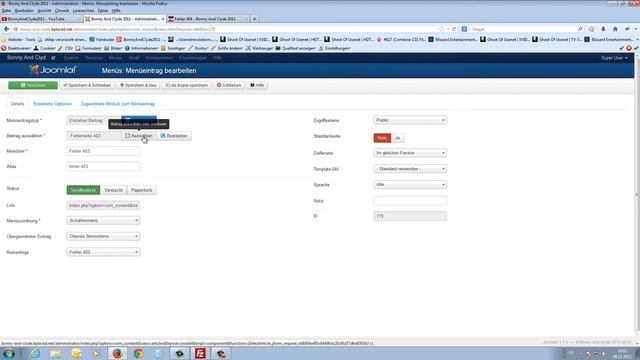Open the Zielfenster dropdown

pyautogui.click(x=410, y=153)
